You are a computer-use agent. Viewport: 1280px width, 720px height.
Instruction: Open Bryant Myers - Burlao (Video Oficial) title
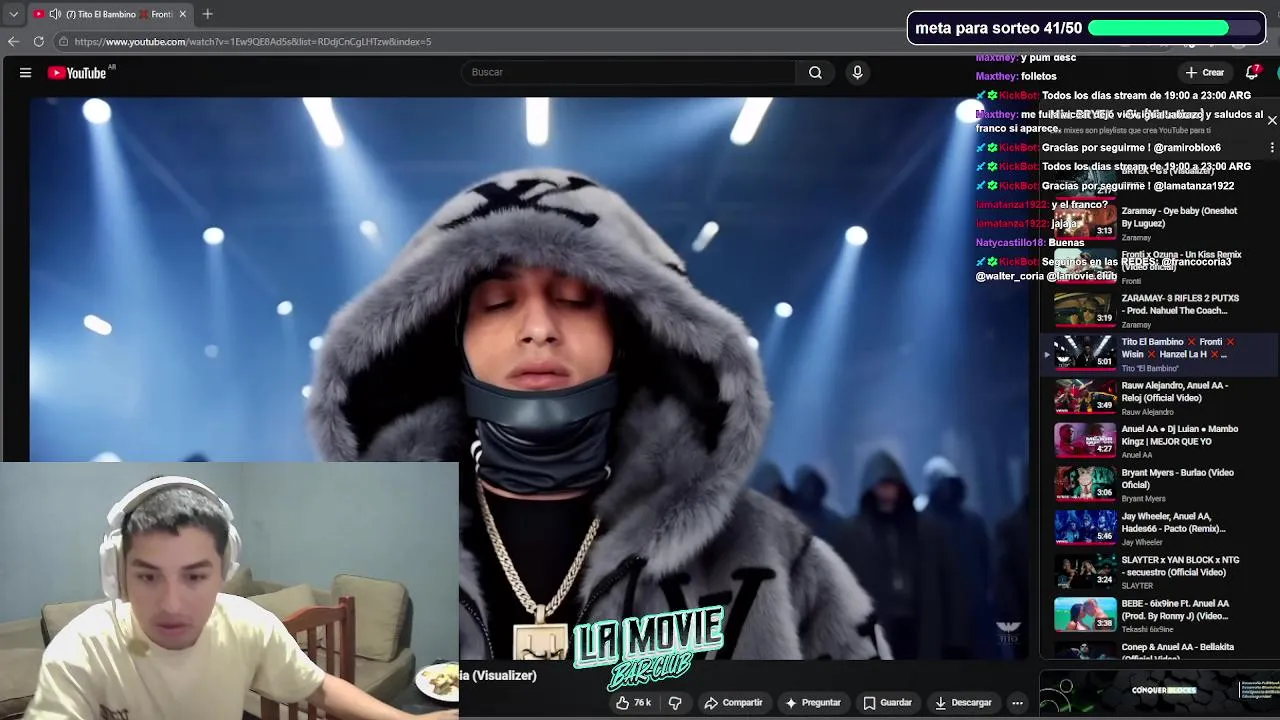coord(1178,478)
